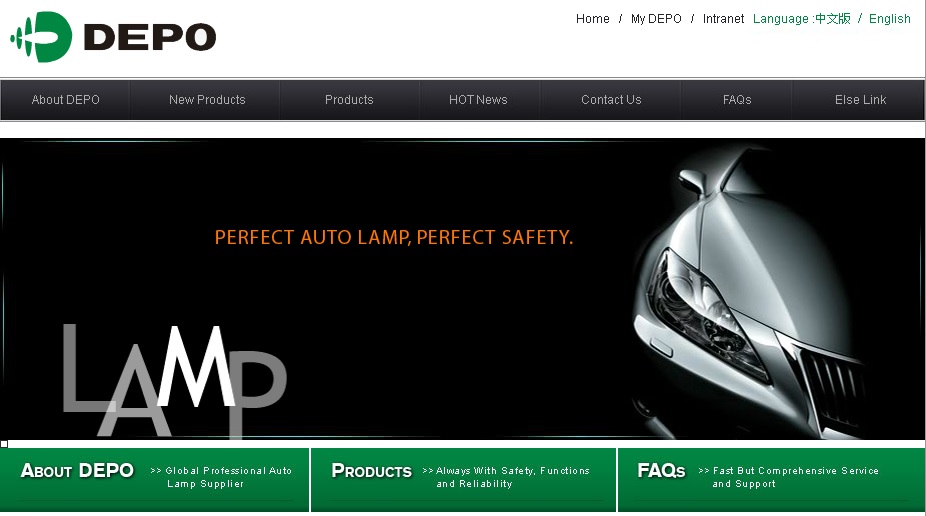Open the About DEPO menu item
This screenshot has width=926, height=516.
point(66,100)
